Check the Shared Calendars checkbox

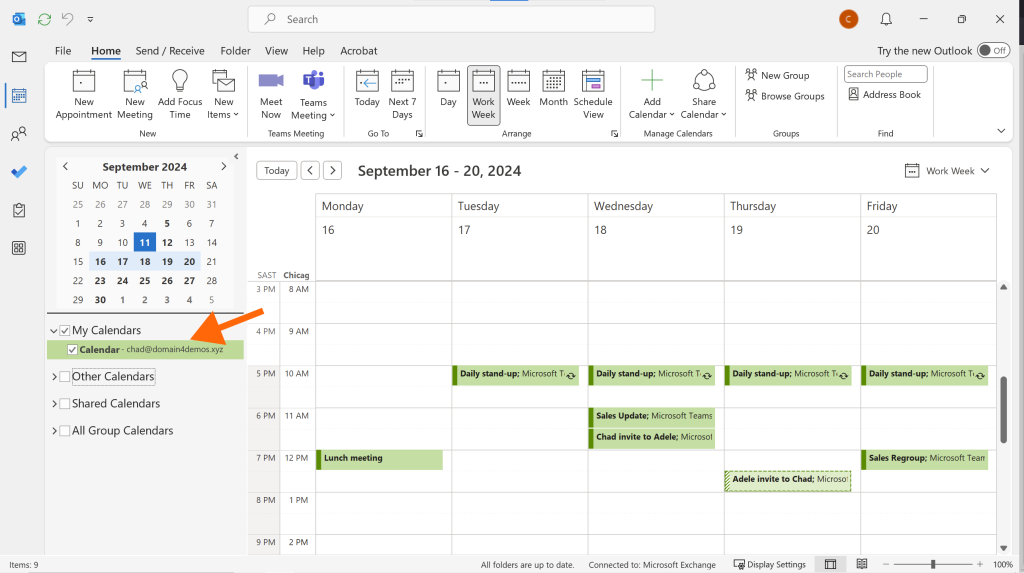click(x=65, y=404)
